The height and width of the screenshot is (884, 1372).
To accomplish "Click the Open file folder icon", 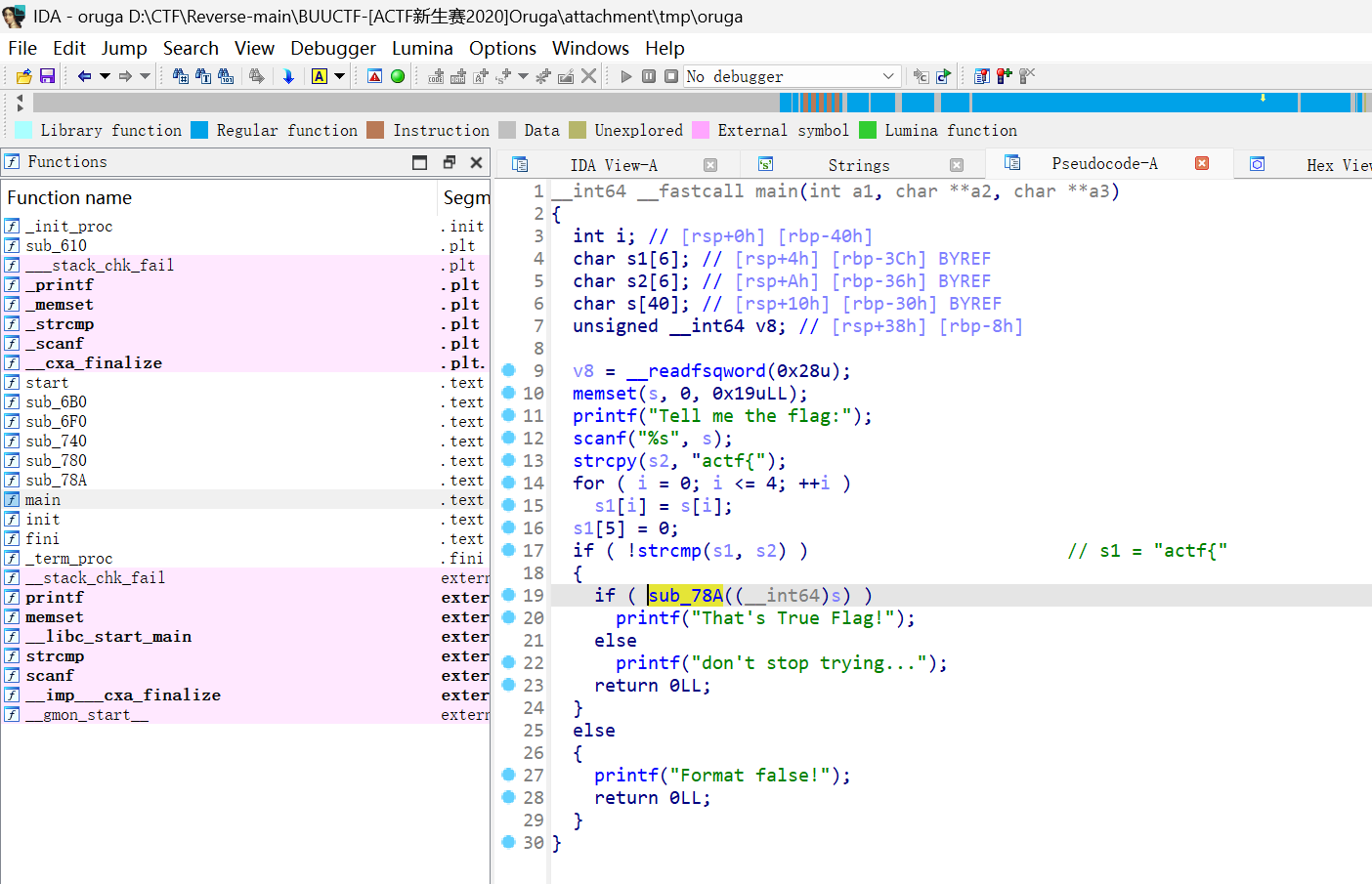I will point(24,76).
